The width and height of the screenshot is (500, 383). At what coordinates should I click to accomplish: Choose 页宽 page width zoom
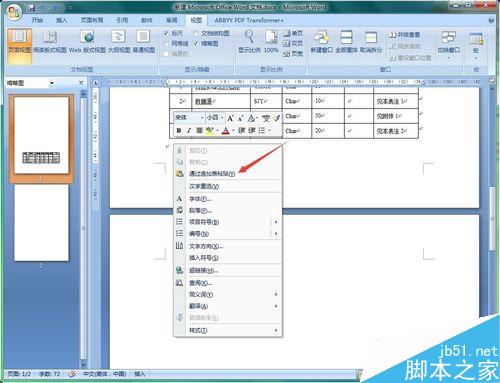click(293, 53)
